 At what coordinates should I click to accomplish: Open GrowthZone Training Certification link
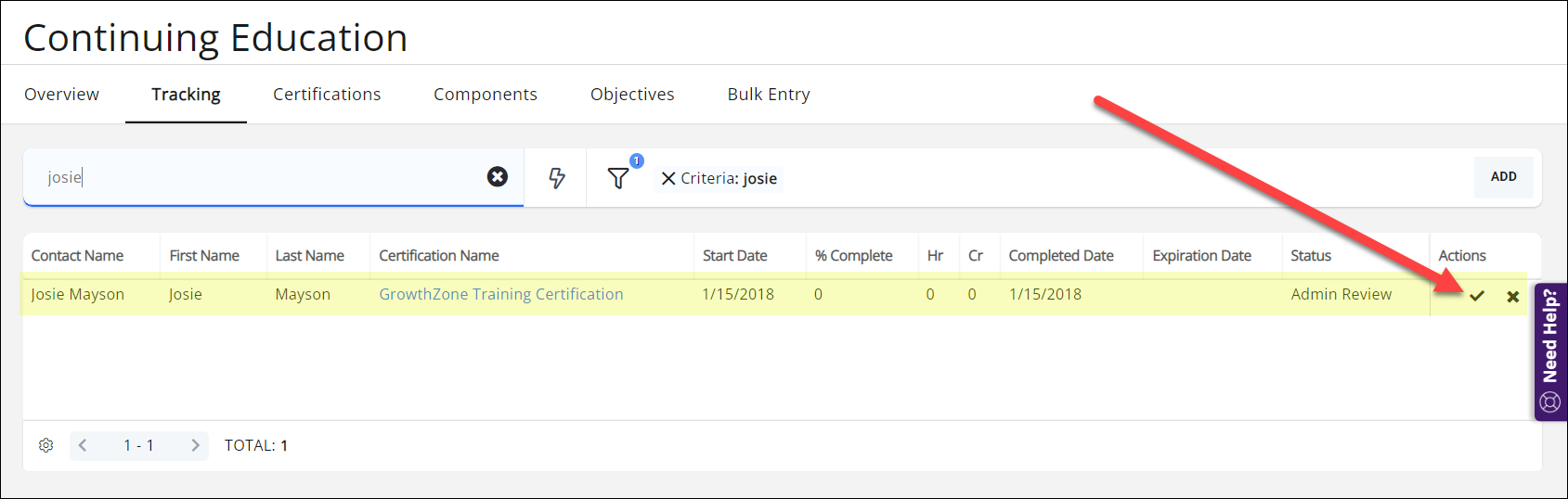tap(501, 294)
